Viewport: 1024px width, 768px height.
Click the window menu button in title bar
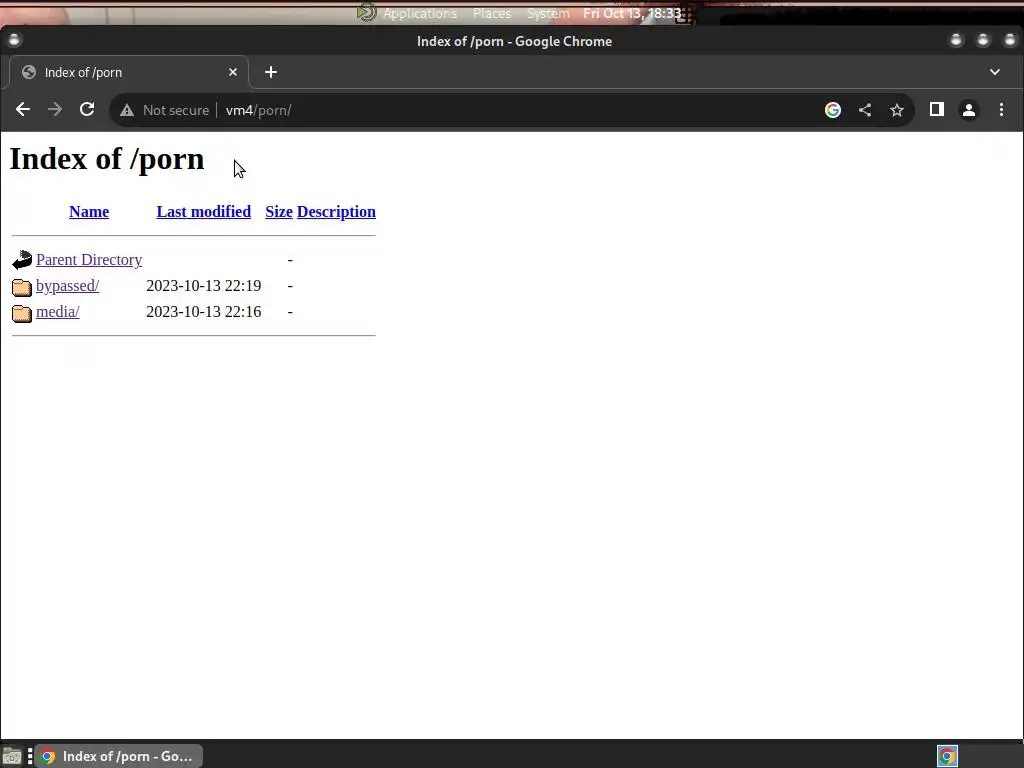14,40
